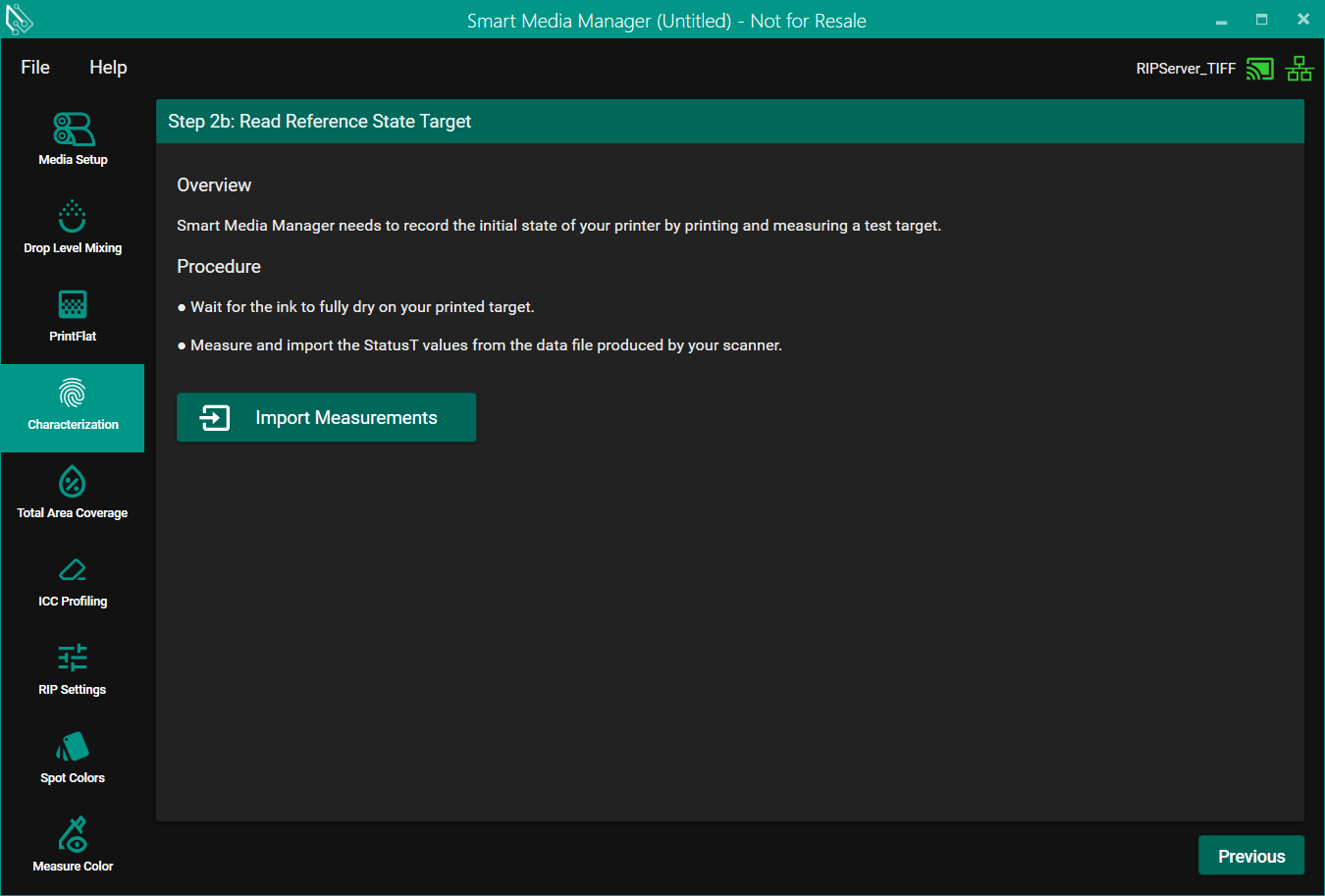Click the Import Measurements button
Image resolution: width=1325 pixels, height=896 pixels.
326,418
